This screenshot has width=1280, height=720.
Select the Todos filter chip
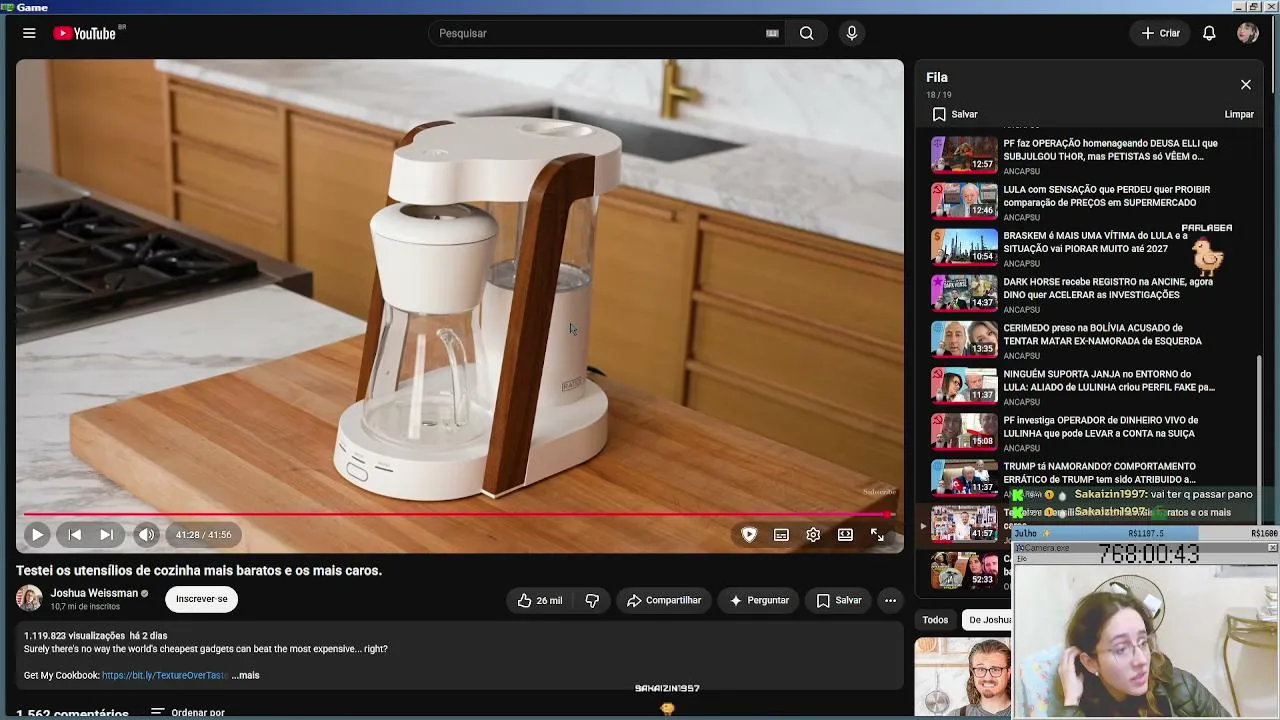tap(935, 620)
